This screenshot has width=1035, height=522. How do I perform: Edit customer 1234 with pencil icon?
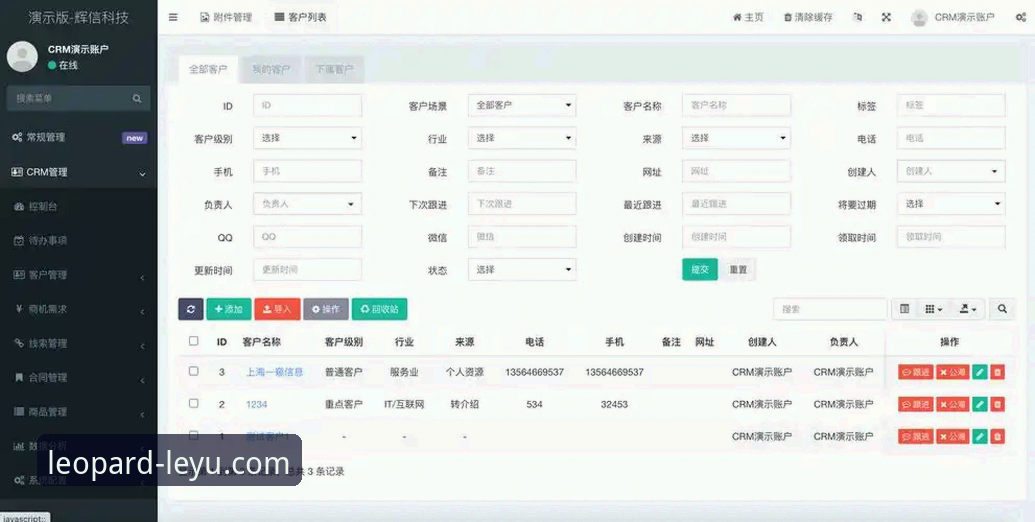[980, 404]
